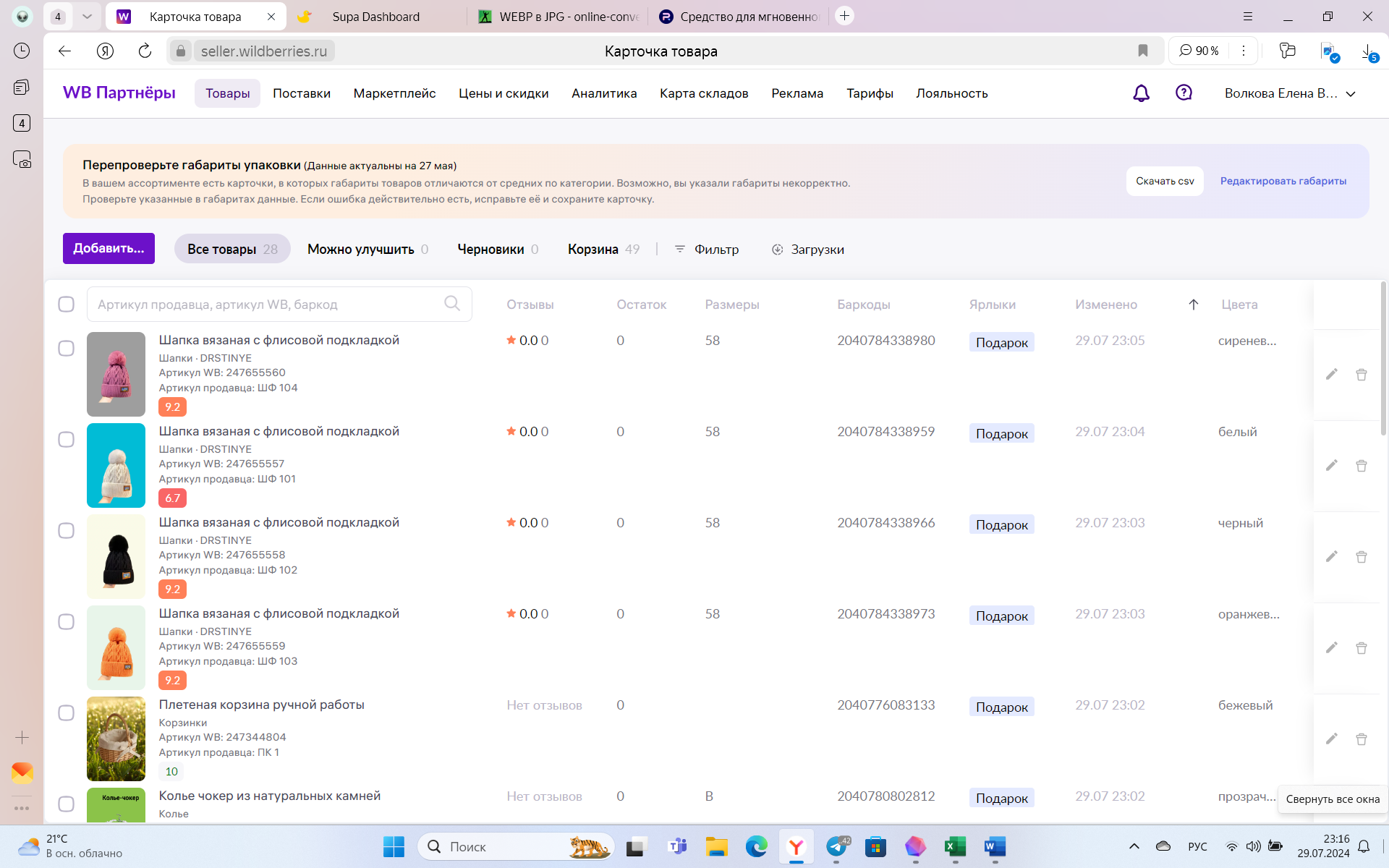The height and width of the screenshot is (868, 1389).
Task: Click the 90 % zoom indicator
Action: coord(1199,51)
